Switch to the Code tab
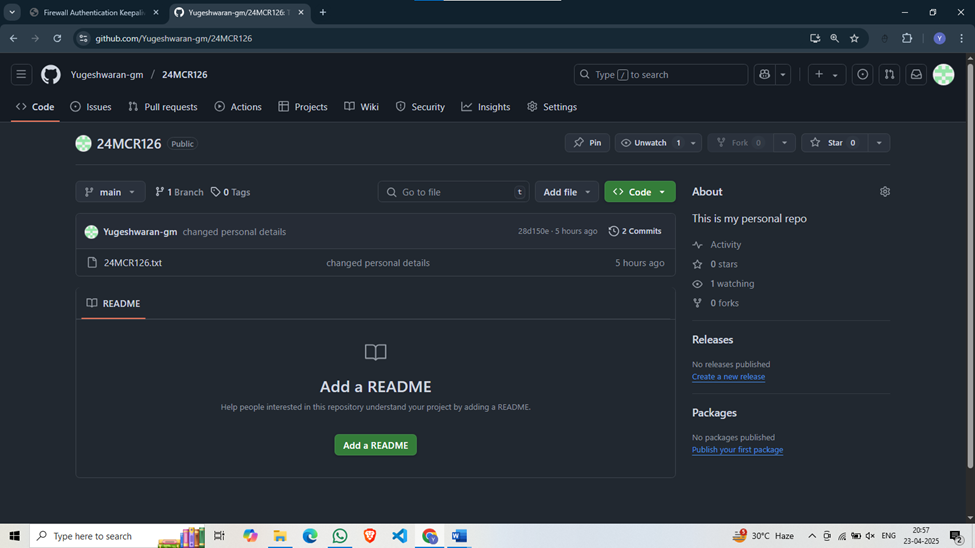Image resolution: width=975 pixels, height=548 pixels. click(x=35, y=107)
